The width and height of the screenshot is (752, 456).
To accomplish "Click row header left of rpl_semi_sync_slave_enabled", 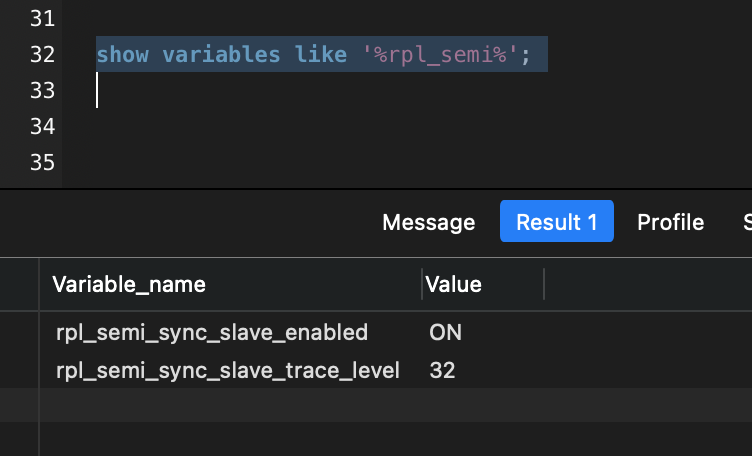I will tap(19, 332).
